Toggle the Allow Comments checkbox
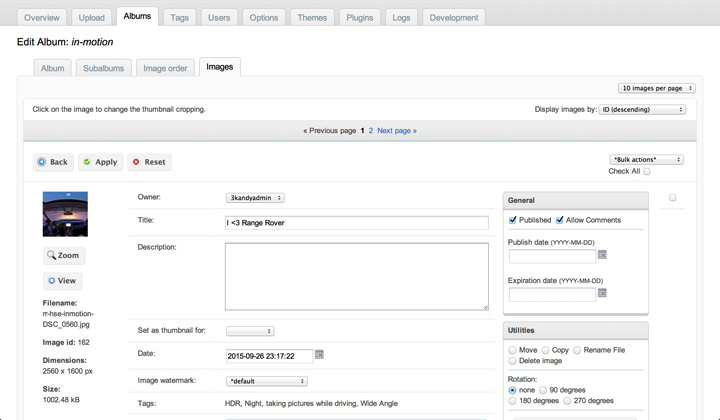This screenshot has height=420, width=720. pyautogui.click(x=560, y=220)
